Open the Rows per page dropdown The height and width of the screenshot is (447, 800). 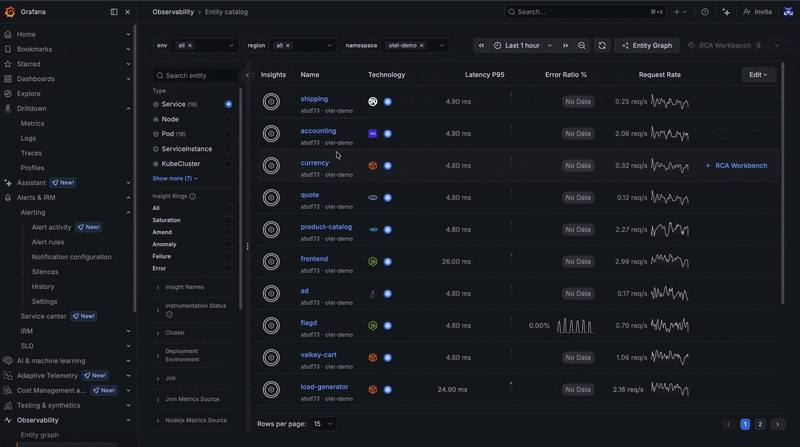click(x=323, y=424)
